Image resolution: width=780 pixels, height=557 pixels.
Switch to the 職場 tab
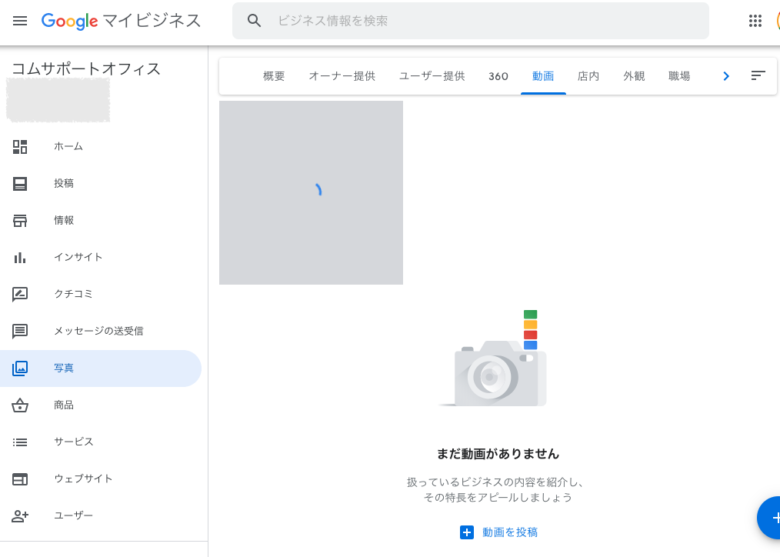679,76
